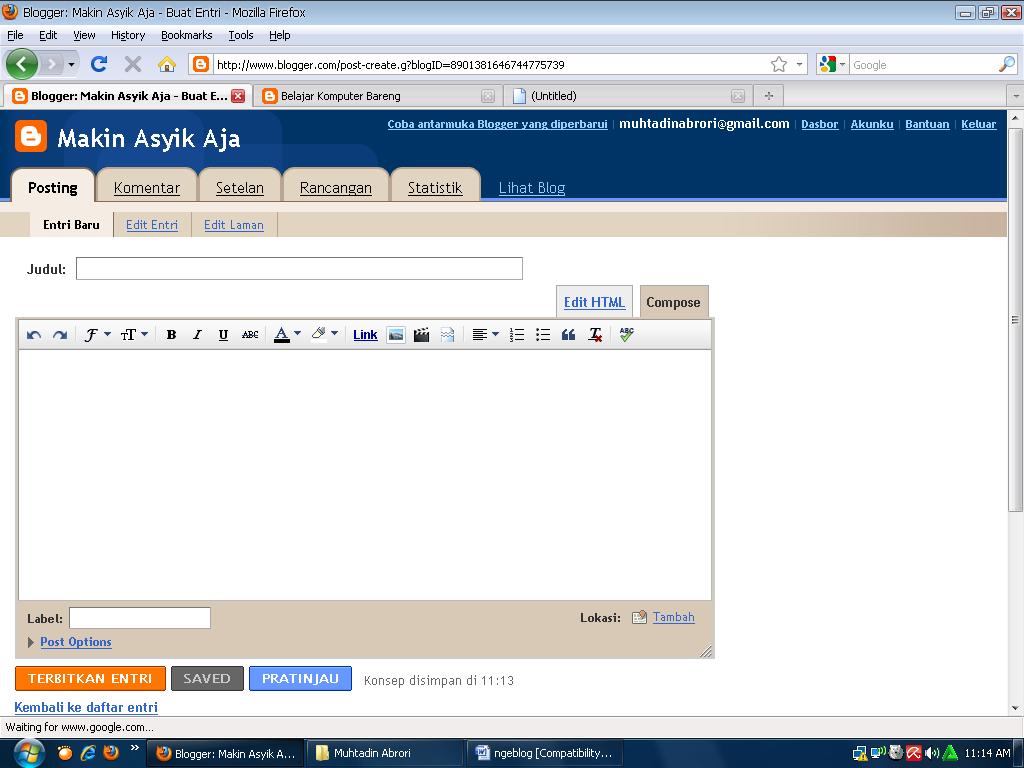
Task: Switch to Belajar Komputer Bareng tab
Action: [x=377, y=96]
